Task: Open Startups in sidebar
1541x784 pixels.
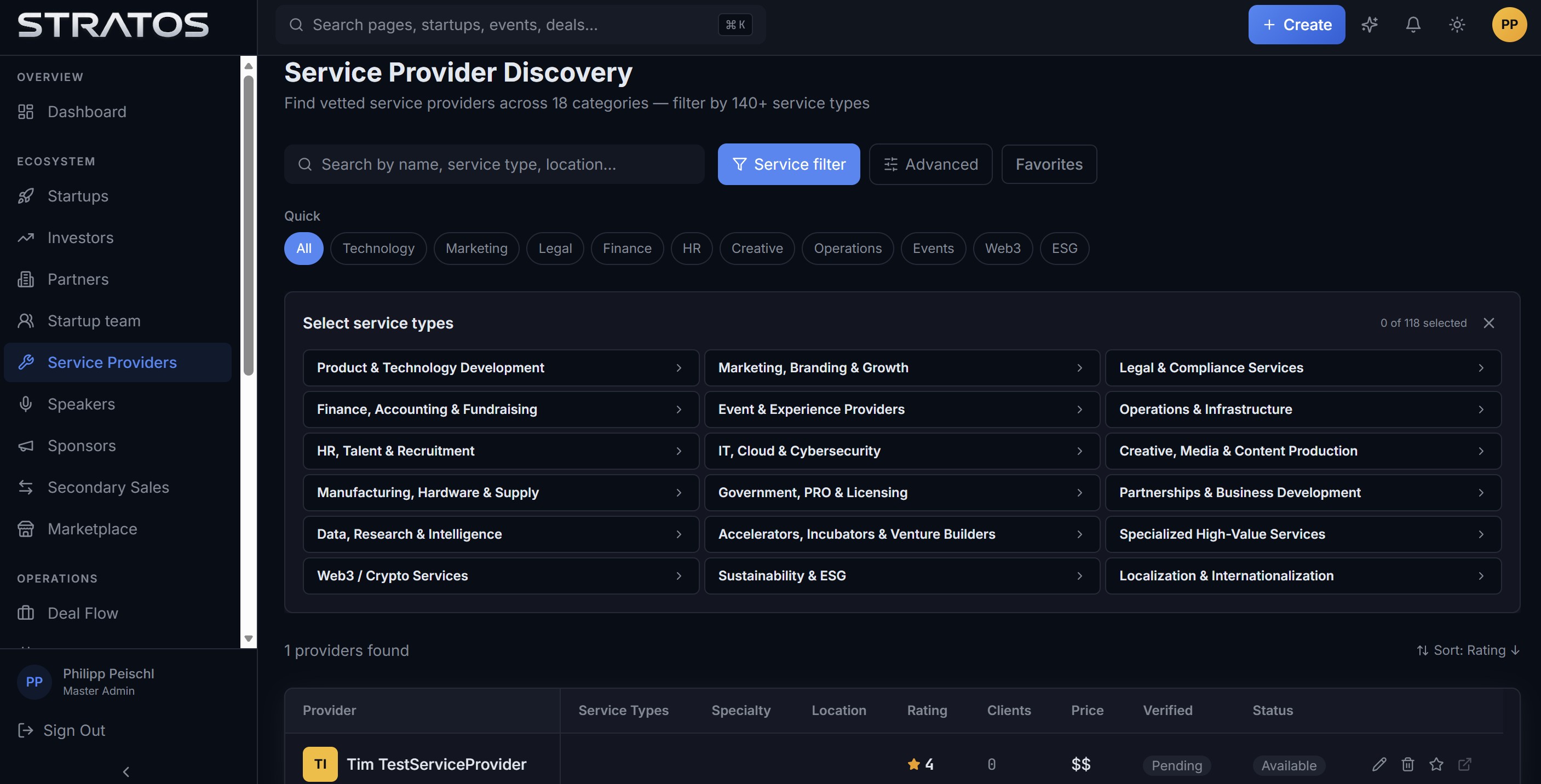Action: tap(117, 196)
